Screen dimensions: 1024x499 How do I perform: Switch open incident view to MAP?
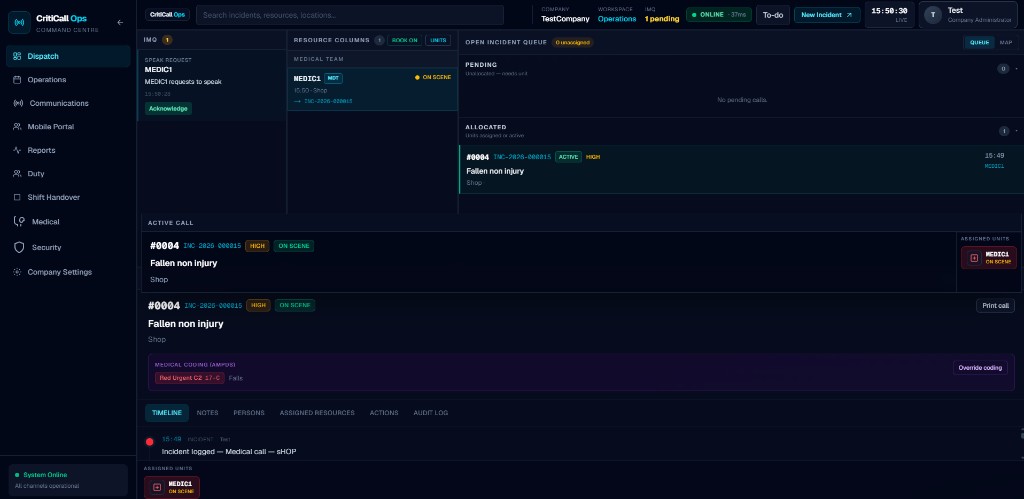[1006, 42]
